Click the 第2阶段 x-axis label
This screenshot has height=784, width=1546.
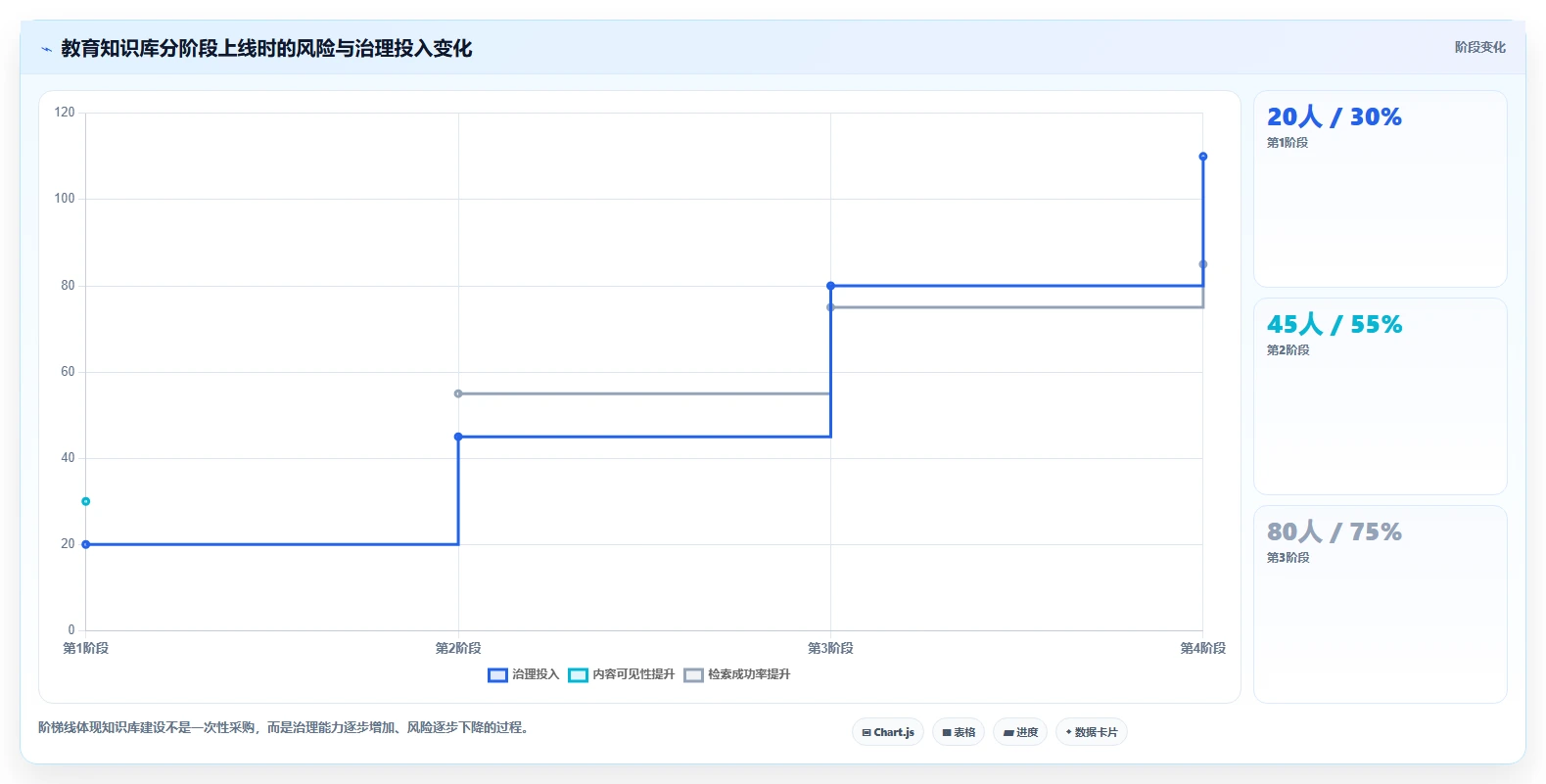pos(458,648)
